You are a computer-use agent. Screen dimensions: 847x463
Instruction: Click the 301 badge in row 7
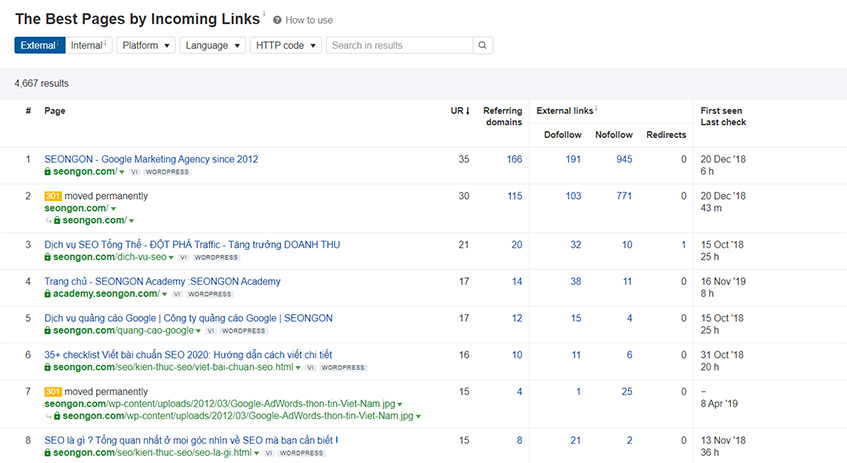pyautogui.click(x=53, y=392)
